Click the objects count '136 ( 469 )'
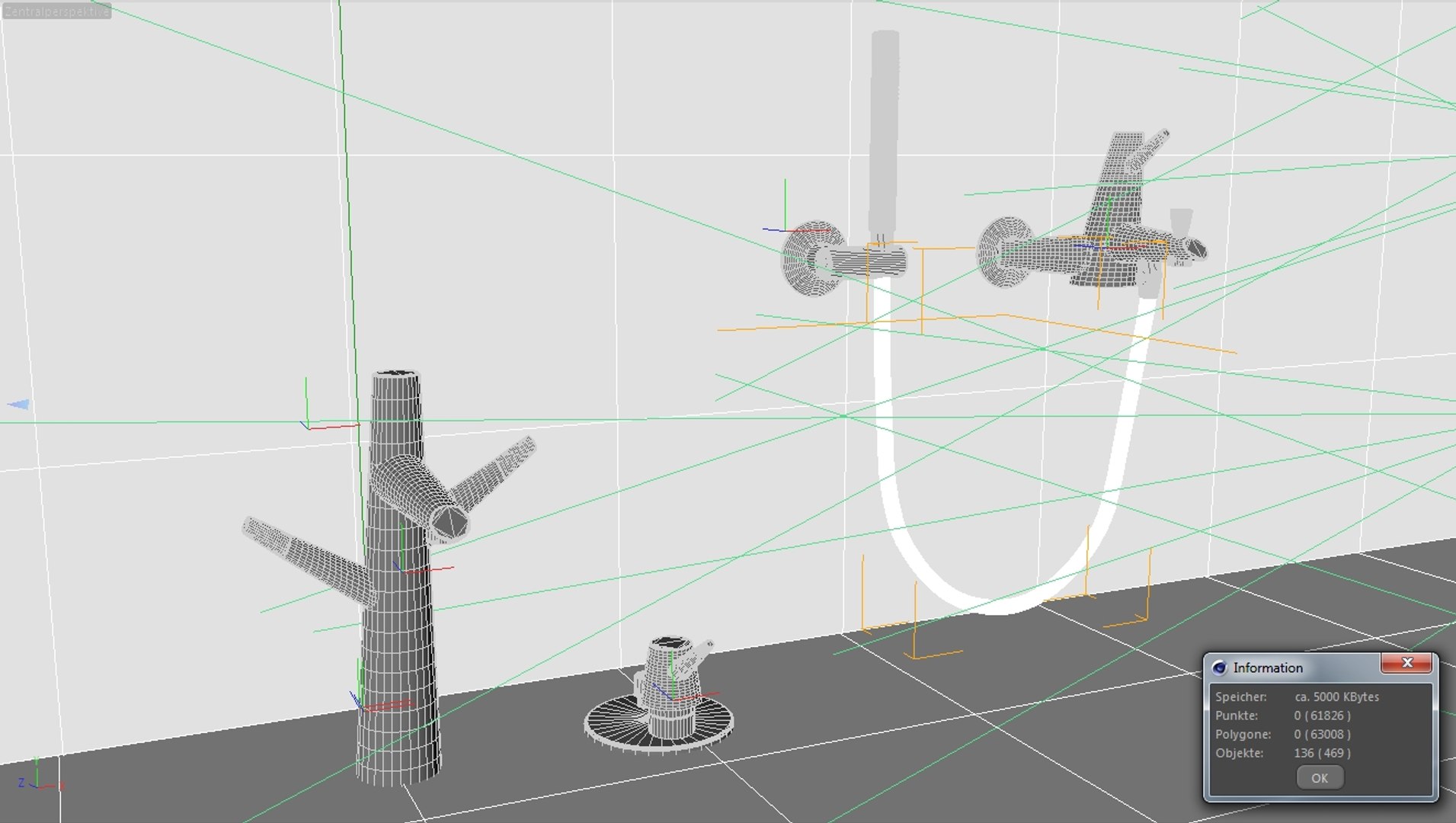This screenshot has width=1456, height=823. [x=1322, y=753]
